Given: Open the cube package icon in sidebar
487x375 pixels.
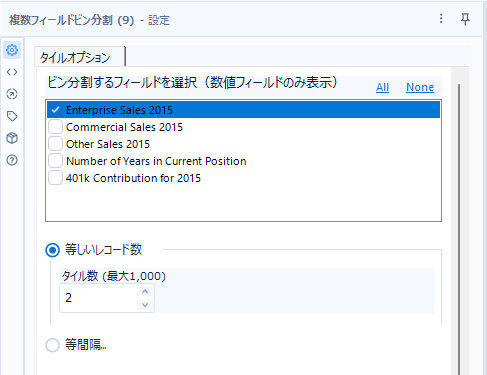Looking at the screenshot, I should [12, 138].
